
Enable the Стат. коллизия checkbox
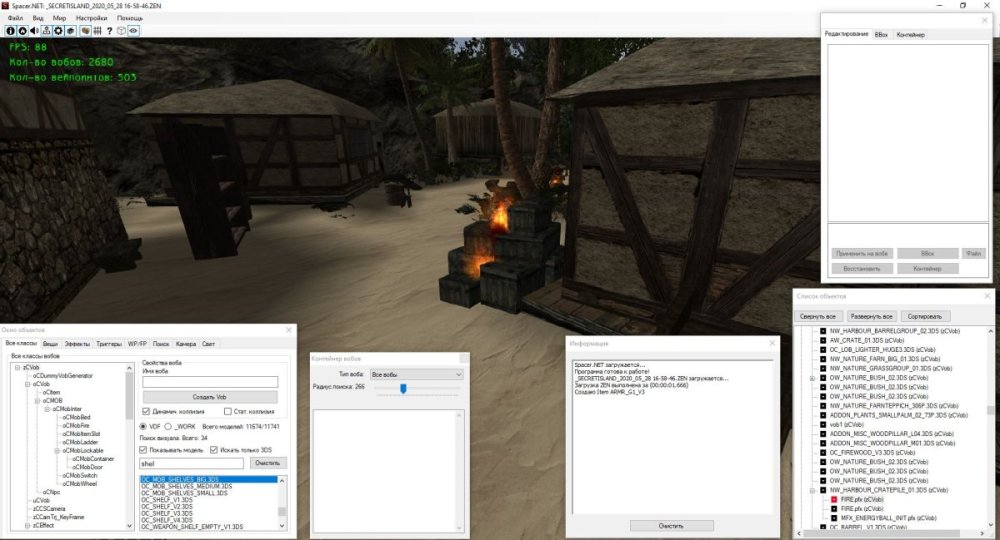[228, 411]
